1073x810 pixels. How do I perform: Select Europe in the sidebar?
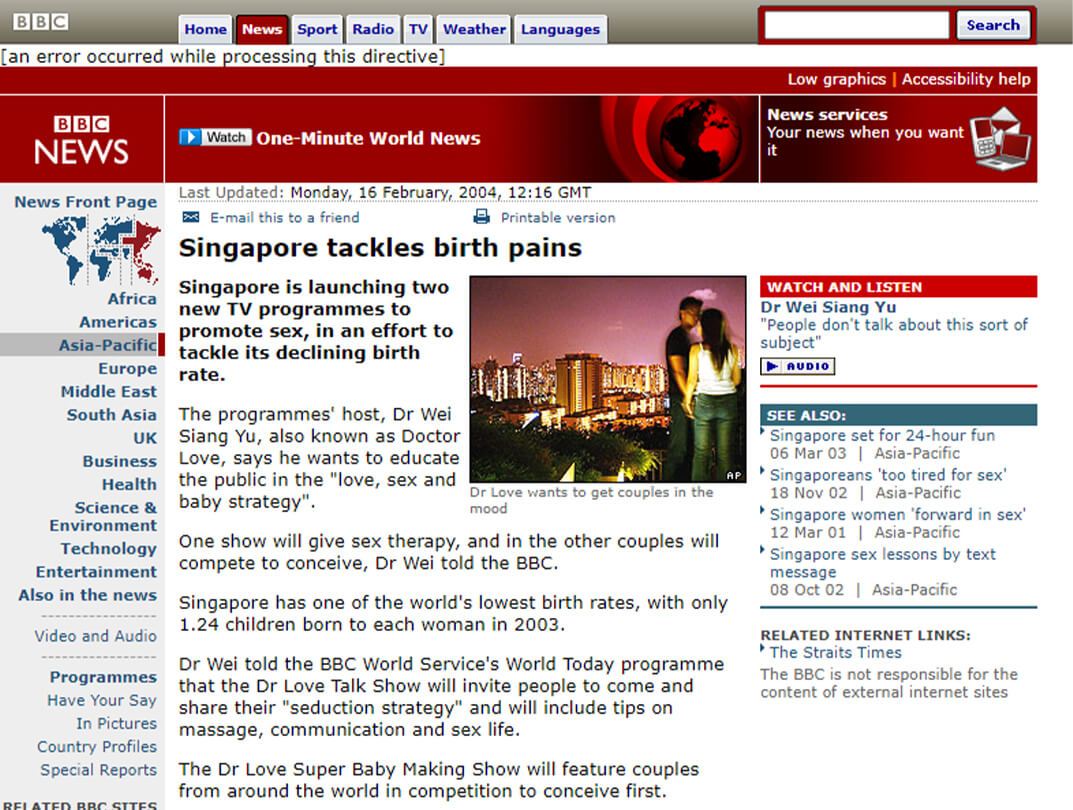click(127, 369)
